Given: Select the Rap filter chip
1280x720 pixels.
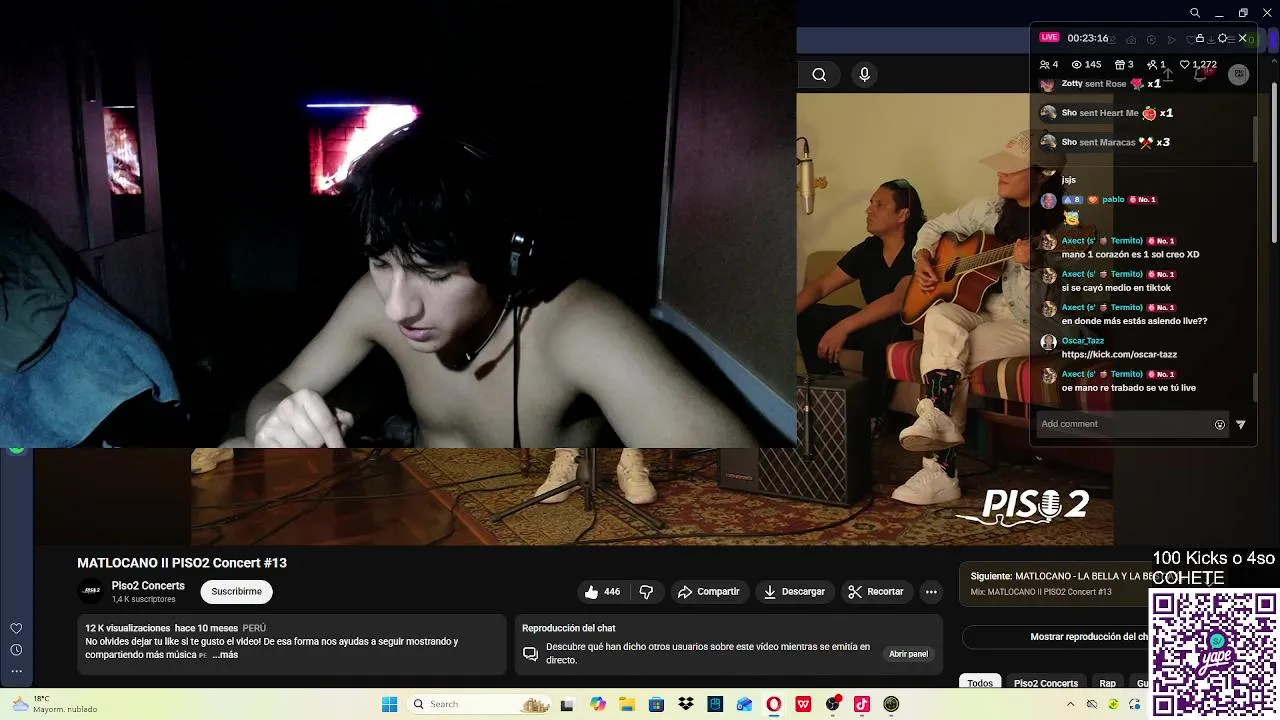Looking at the screenshot, I should [x=1108, y=683].
